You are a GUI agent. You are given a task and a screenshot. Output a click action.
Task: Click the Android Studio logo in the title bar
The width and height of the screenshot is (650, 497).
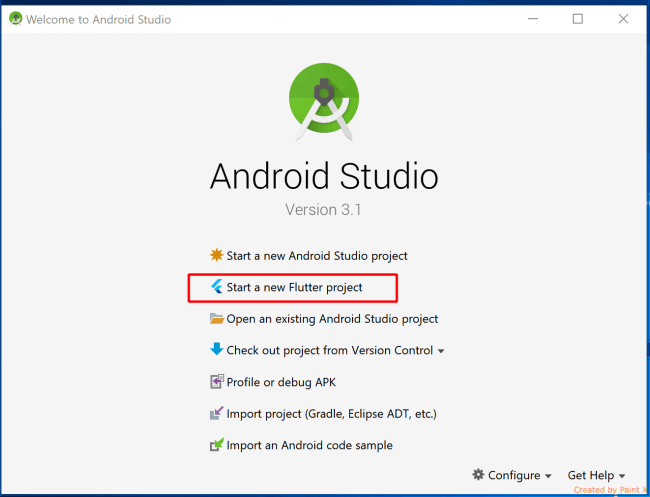[15, 19]
